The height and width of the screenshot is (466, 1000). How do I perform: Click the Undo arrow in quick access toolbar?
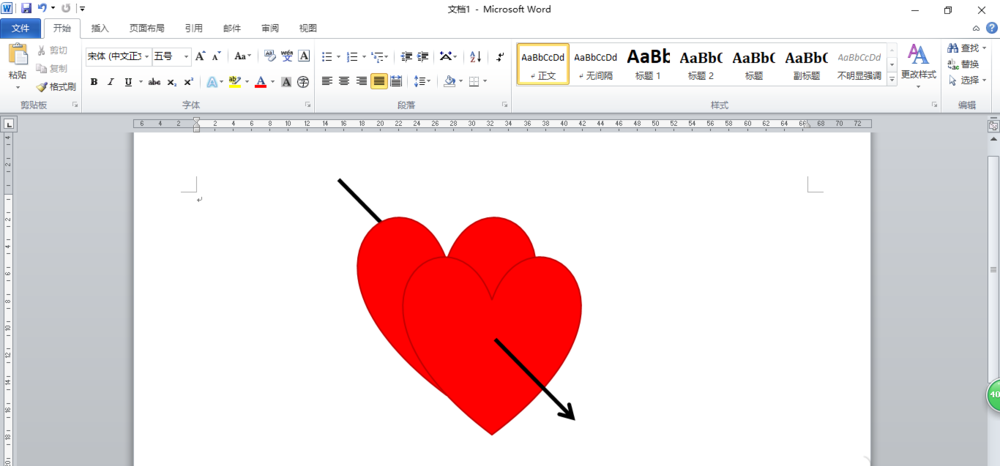(42, 8)
